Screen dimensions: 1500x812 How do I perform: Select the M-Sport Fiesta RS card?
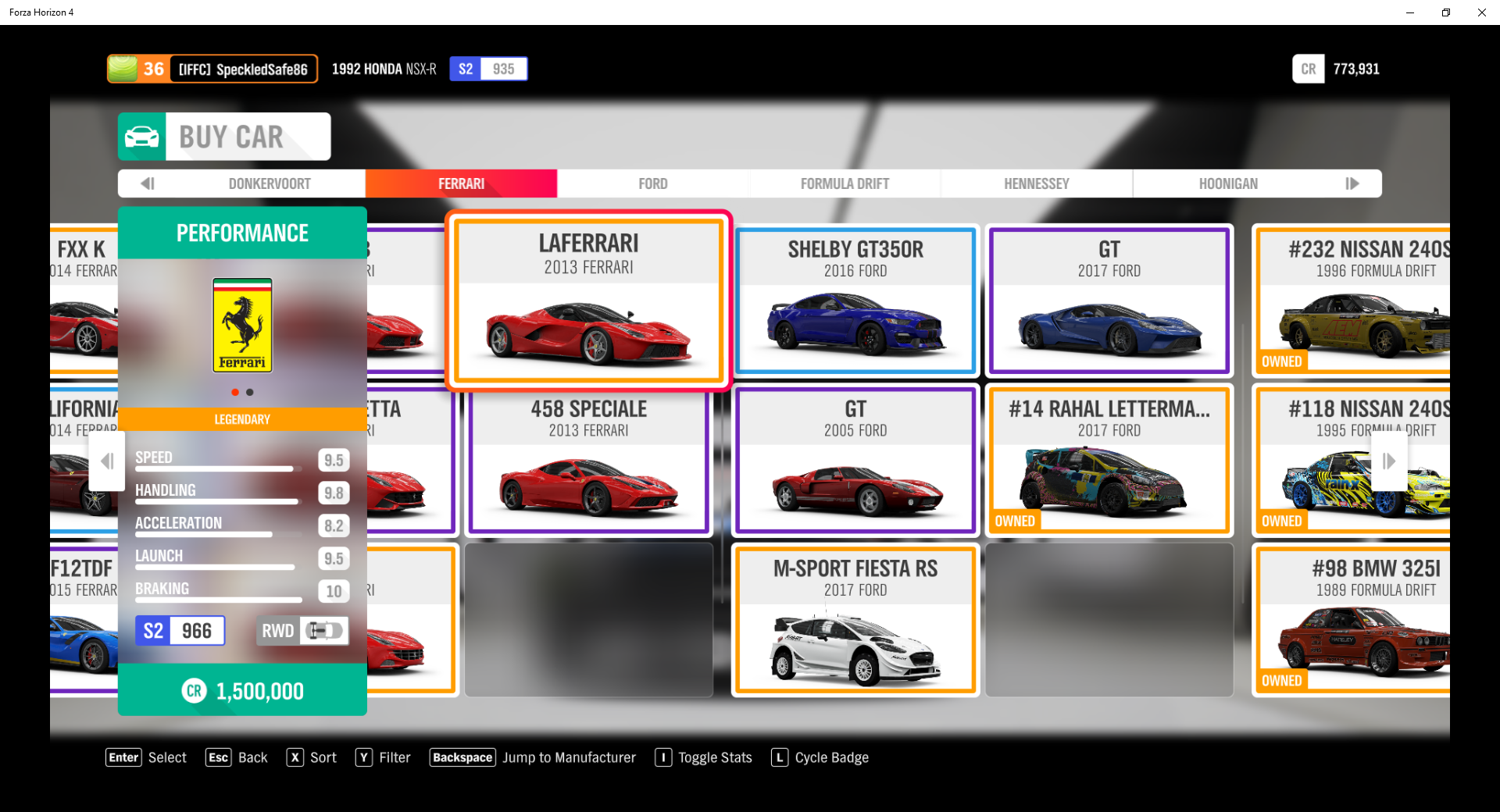point(855,620)
